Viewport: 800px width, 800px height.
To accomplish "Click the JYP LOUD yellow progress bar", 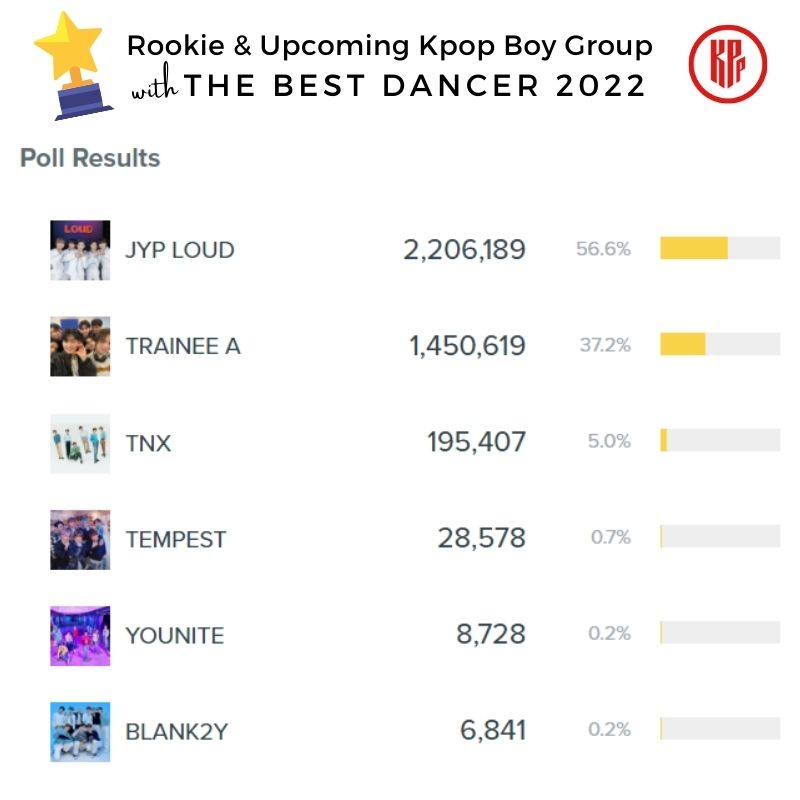I will click(694, 248).
